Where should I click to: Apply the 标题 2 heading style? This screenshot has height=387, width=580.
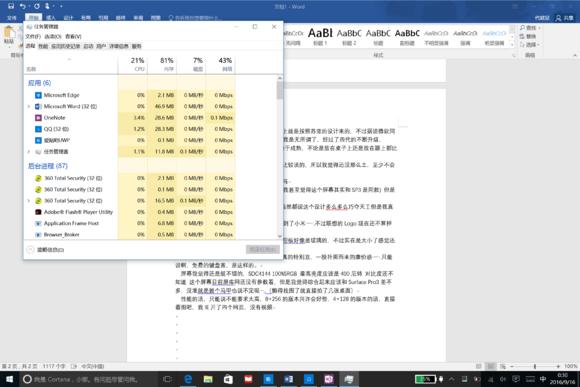(349, 36)
